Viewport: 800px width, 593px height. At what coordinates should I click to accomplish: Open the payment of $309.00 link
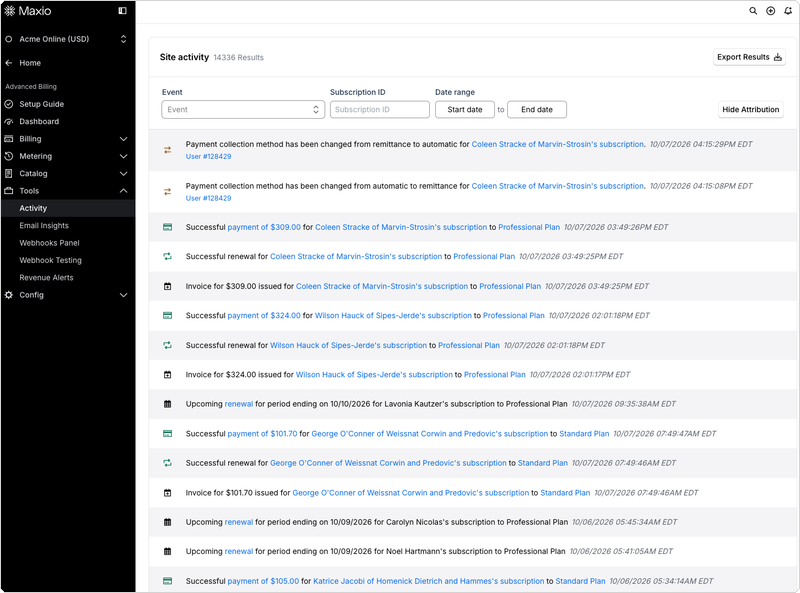[x=264, y=227]
